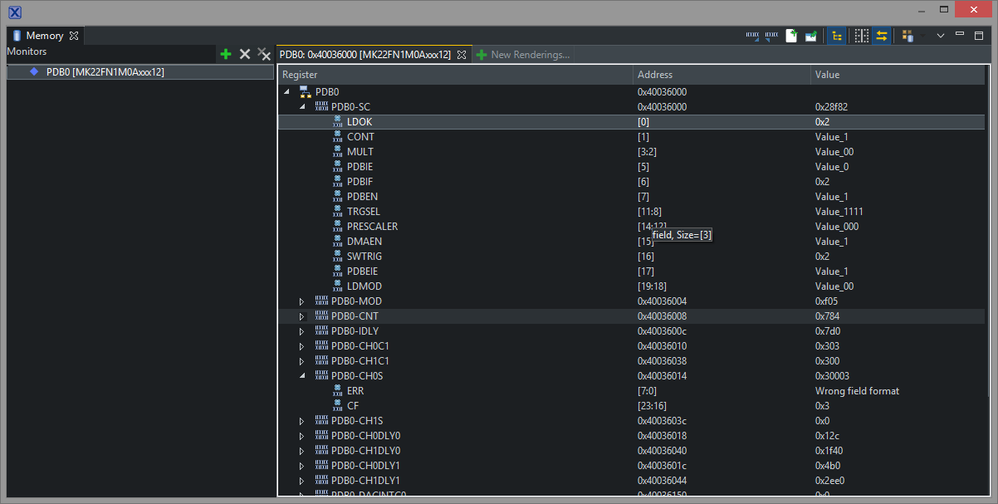Screen dimensions: 998x504
Task: Click the PDBEN field icon
Action: coord(337,196)
